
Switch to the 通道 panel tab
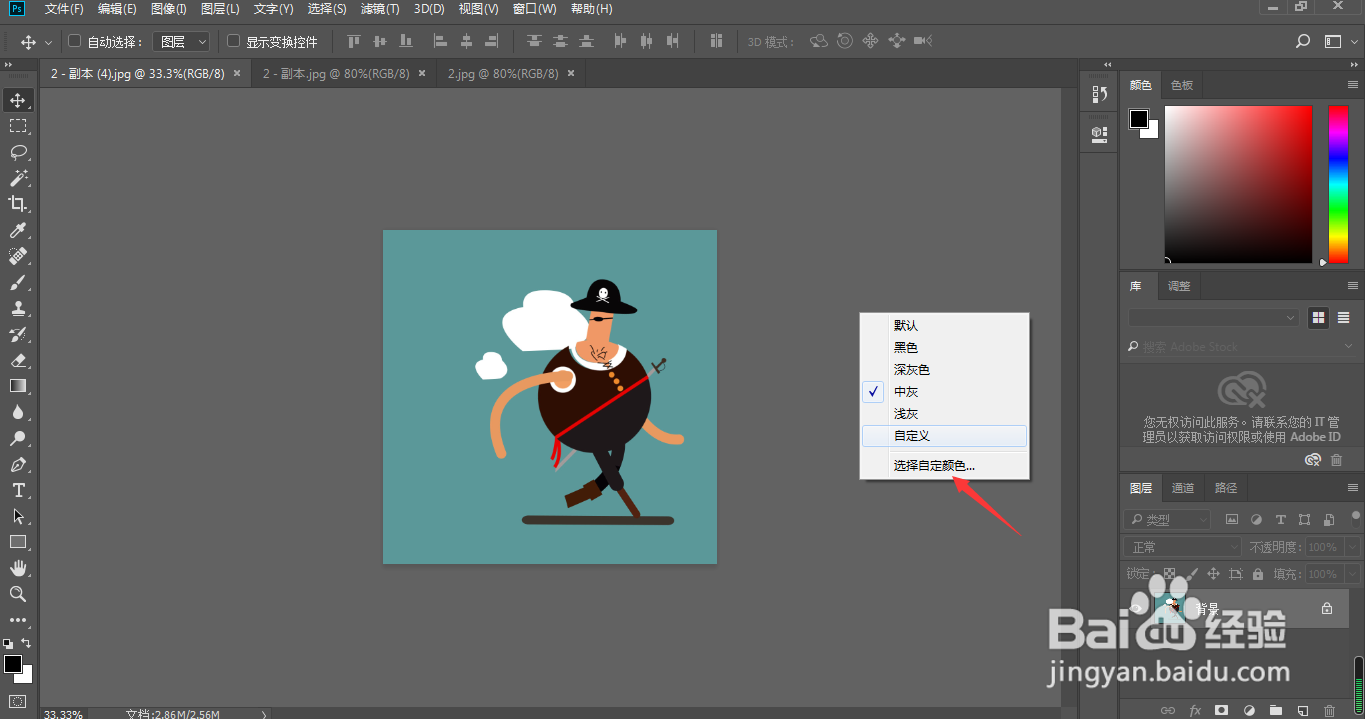[x=1183, y=488]
